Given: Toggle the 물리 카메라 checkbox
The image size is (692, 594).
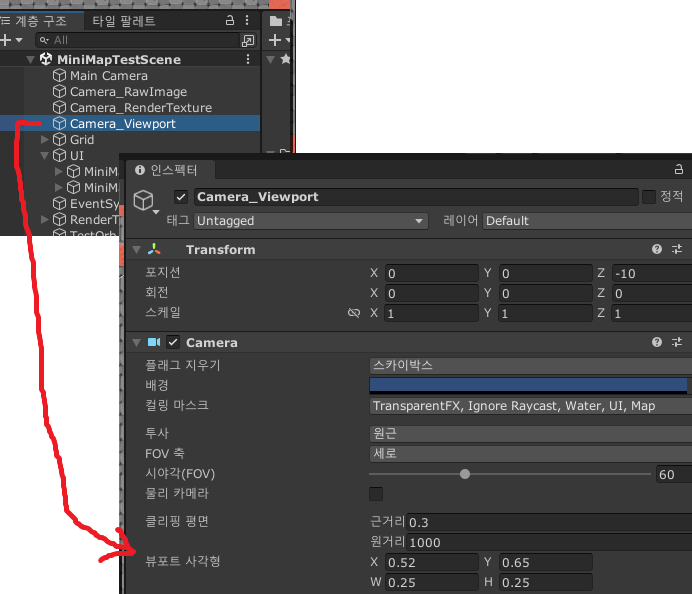Looking at the screenshot, I should click(x=376, y=494).
